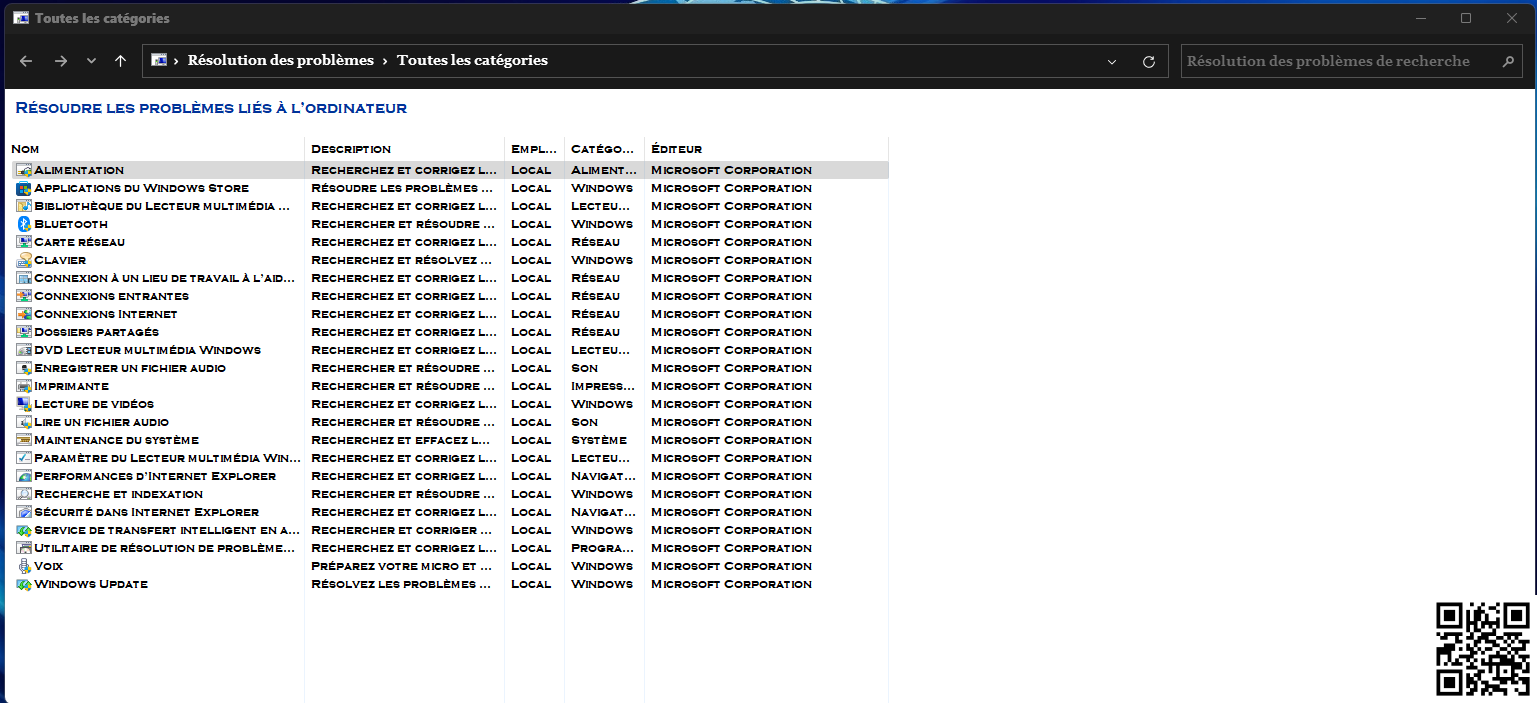
Task: Click the control panel icon in address bar
Action: (159, 60)
